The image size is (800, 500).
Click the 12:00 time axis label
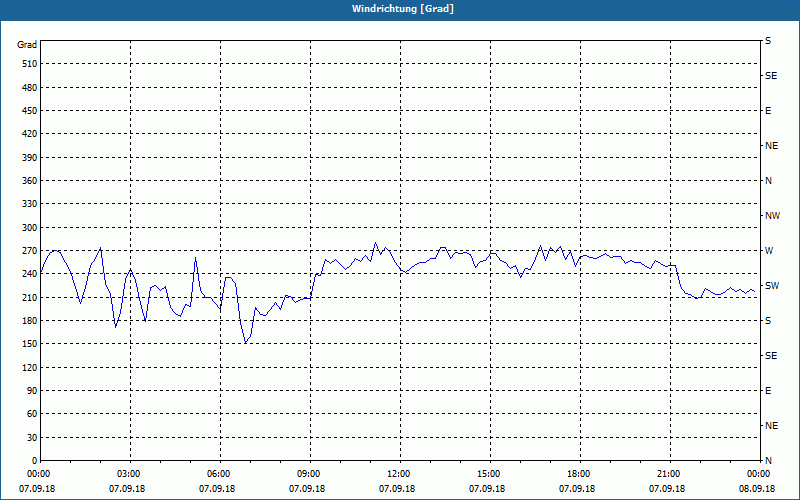tap(399, 474)
